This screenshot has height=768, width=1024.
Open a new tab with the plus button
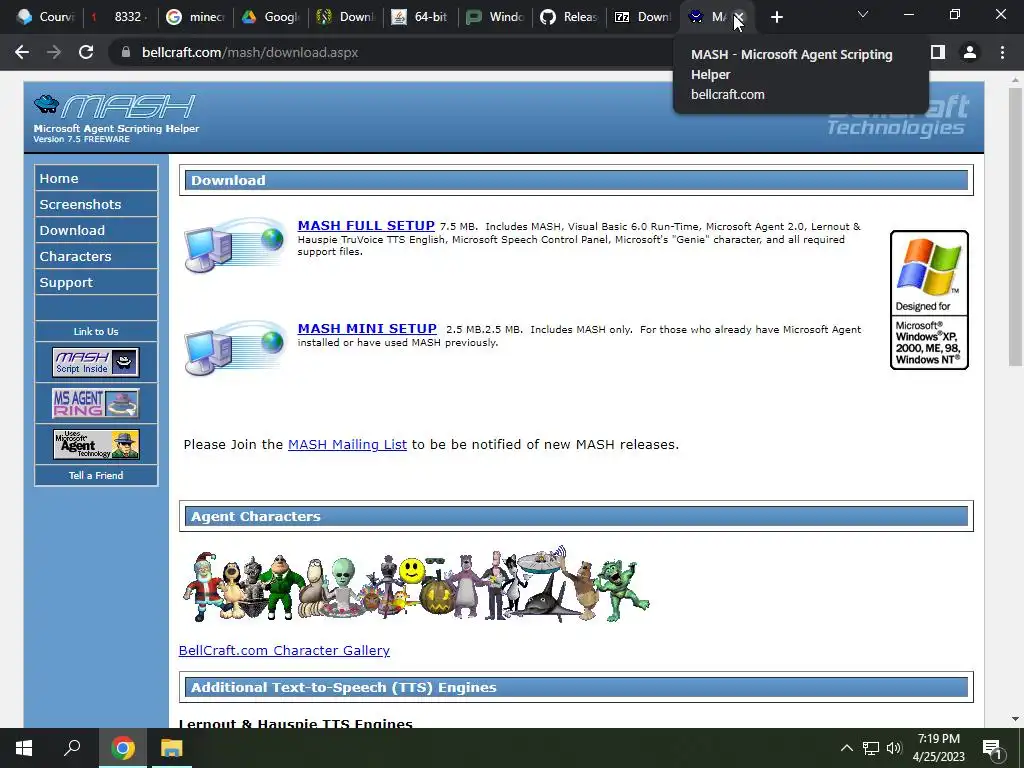[x=776, y=17]
